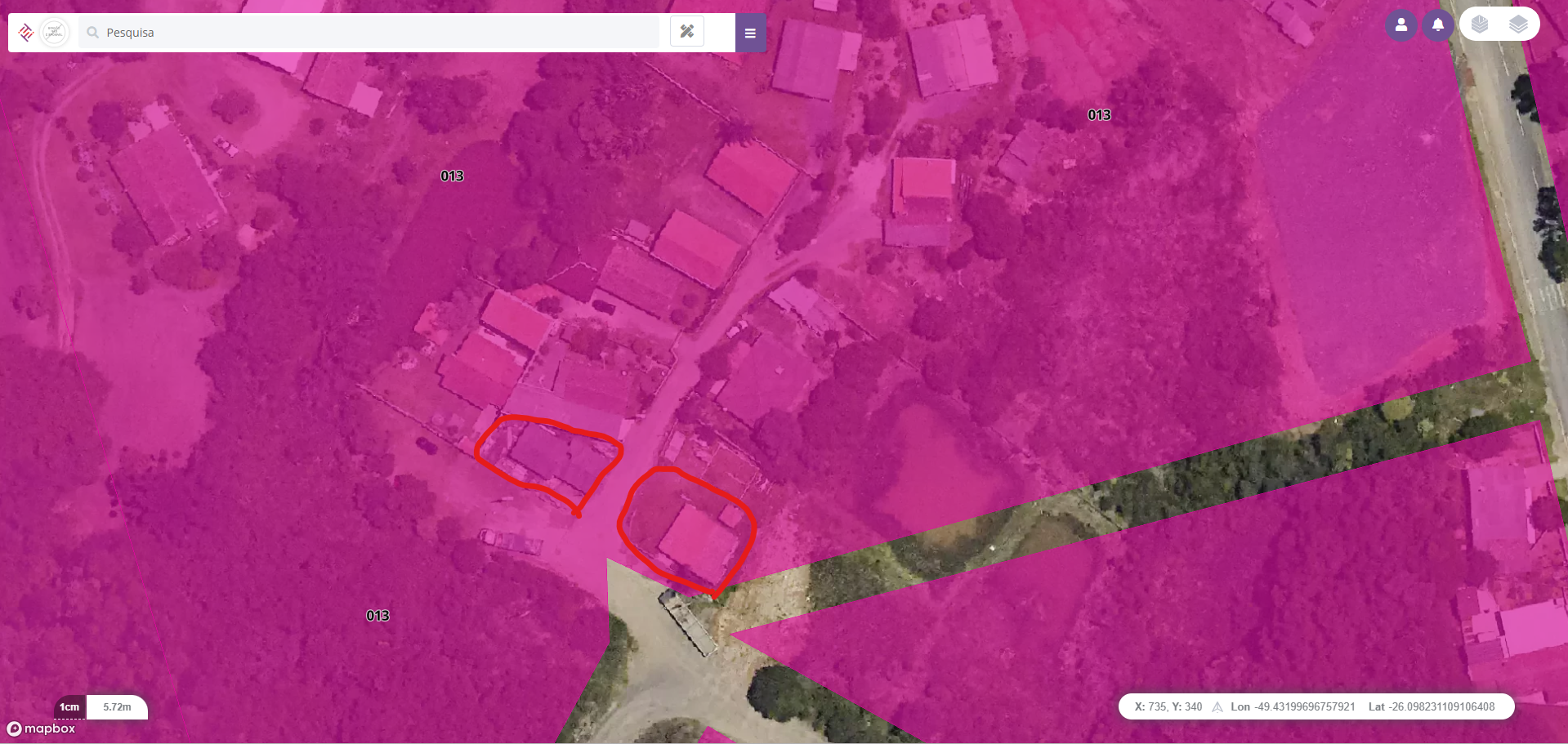The height and width of the screenshot is (744, 1568).
Task: Open the user profile icon
Action: click(1401, 25)
